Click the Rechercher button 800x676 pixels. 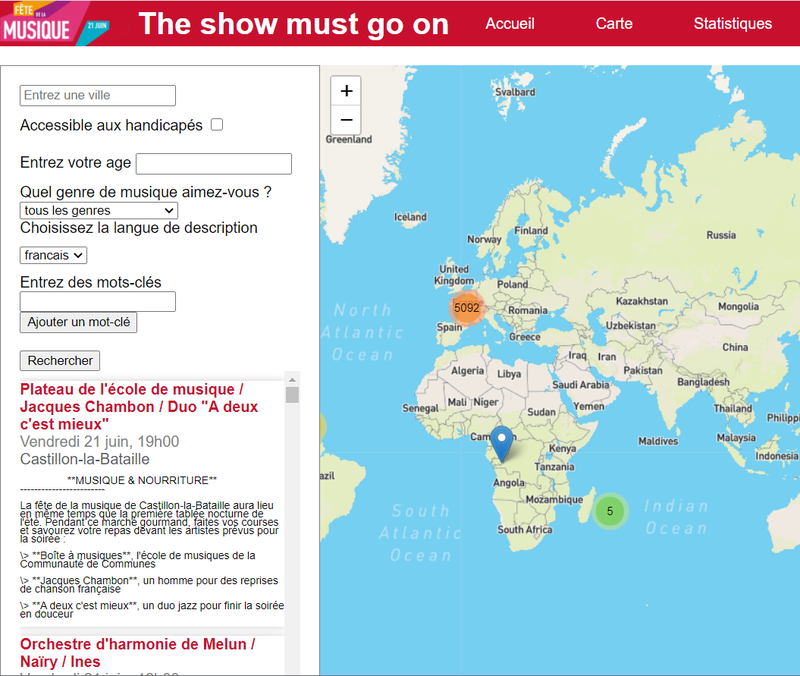click(x=59, y=360)
